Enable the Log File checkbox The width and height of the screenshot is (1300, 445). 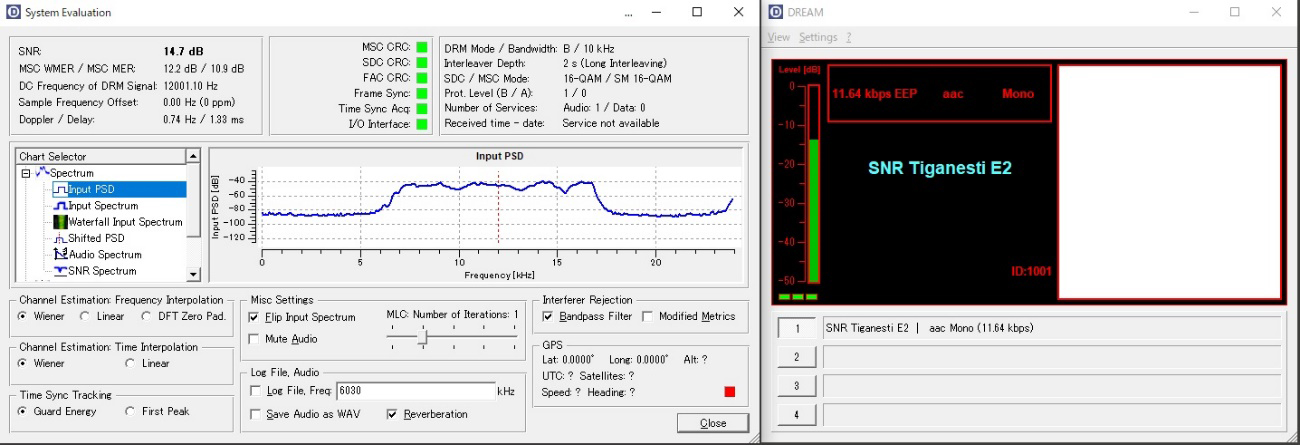tap(254, 390)
